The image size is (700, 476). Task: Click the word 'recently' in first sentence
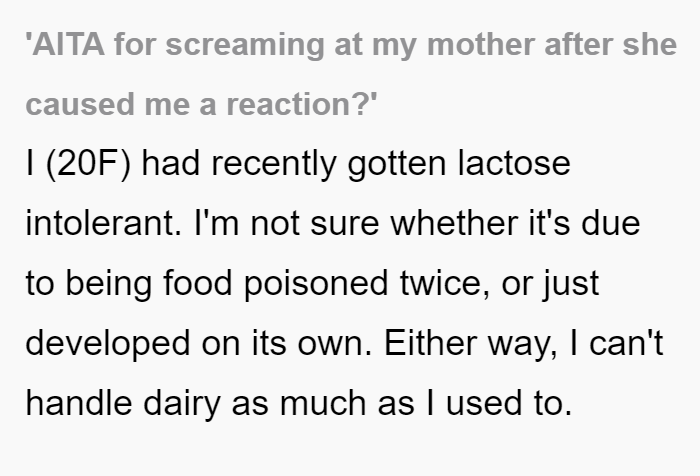pos(274,164)
